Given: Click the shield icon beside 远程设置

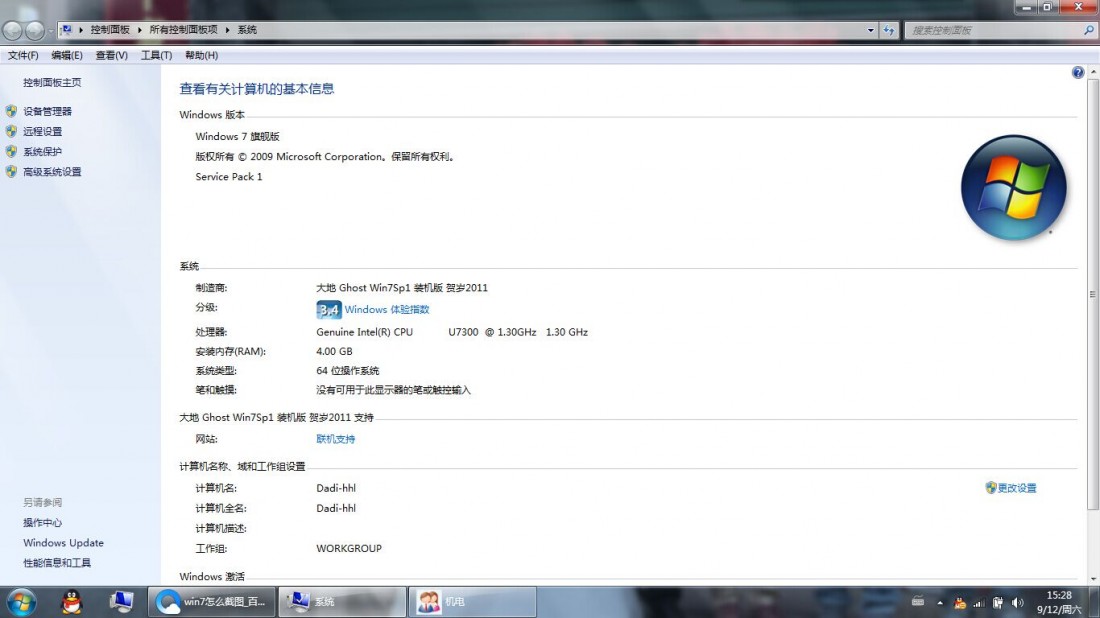Looking at the screenshot, I should [11, 131].
